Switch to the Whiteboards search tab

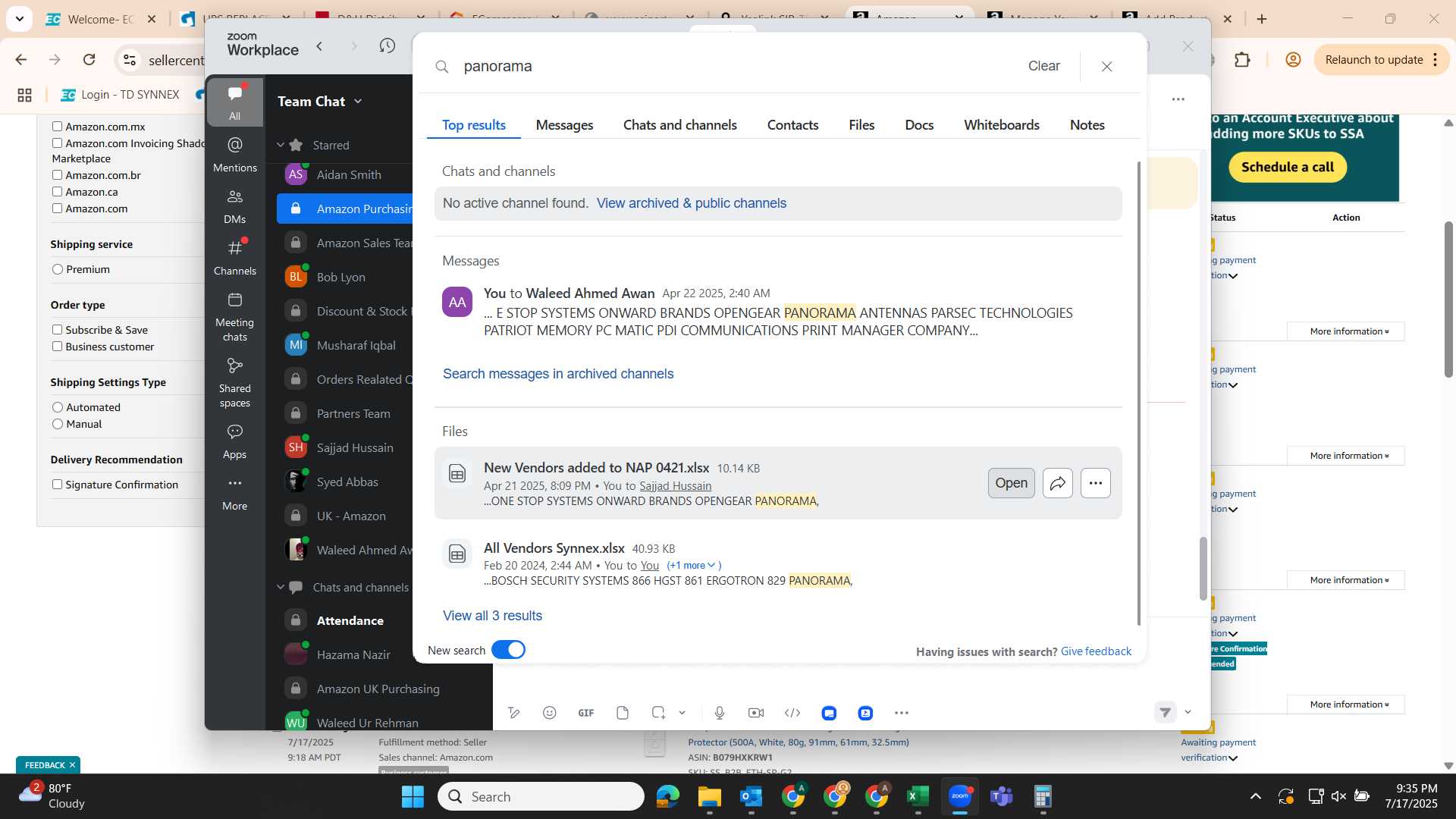point(1001,125)
